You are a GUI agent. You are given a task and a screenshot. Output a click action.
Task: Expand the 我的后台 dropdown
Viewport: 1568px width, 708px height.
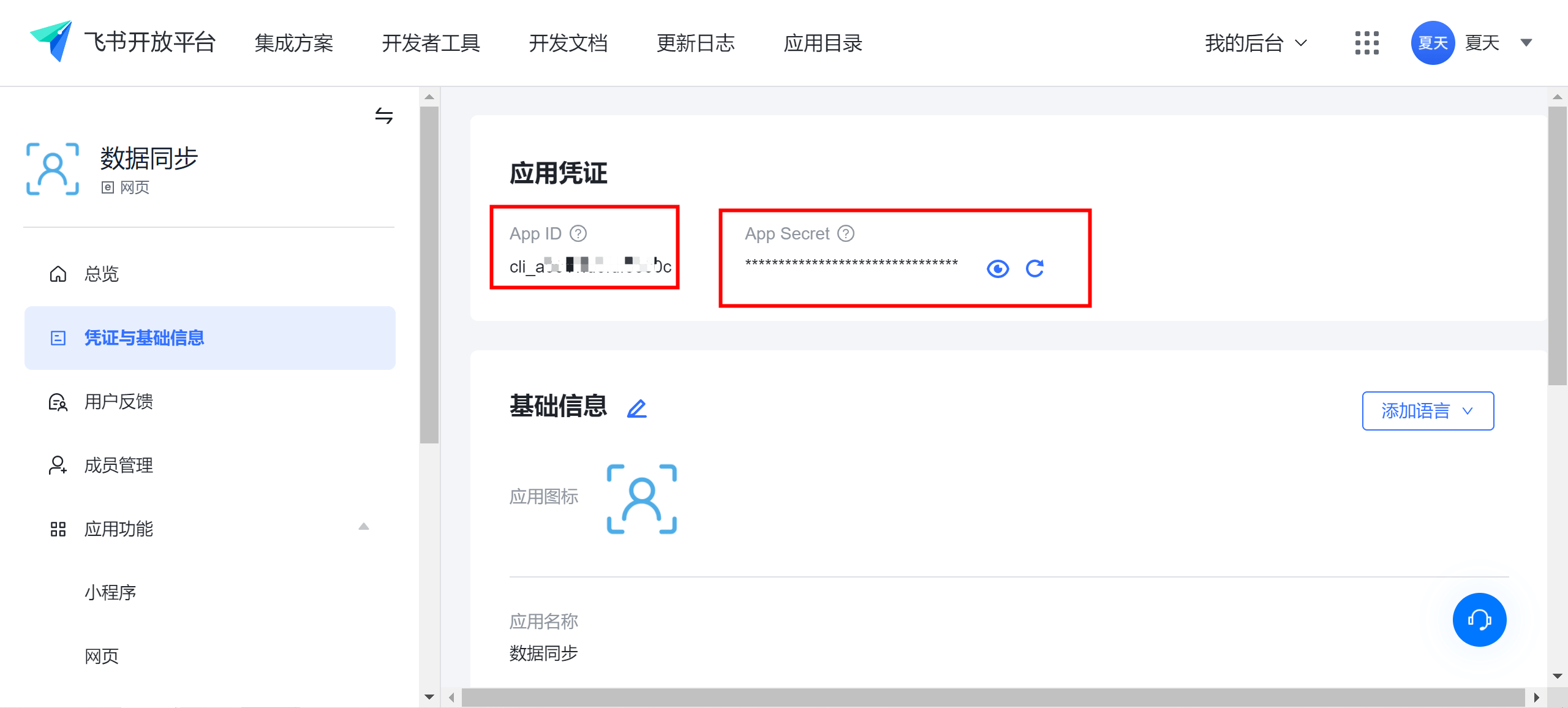[x=1256, y=43]
